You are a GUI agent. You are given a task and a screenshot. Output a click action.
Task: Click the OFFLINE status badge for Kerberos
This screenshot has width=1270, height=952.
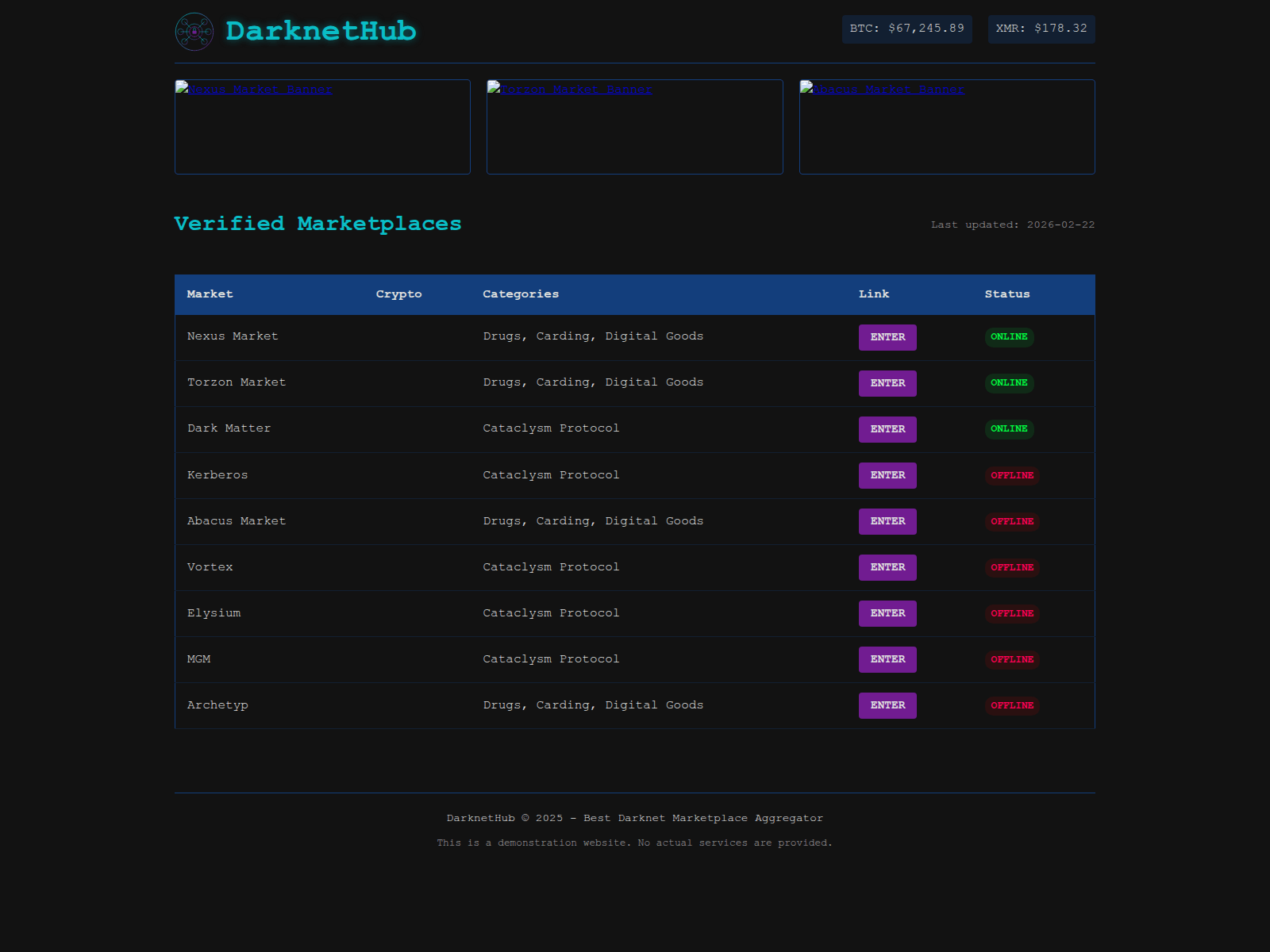[1012, 475]
